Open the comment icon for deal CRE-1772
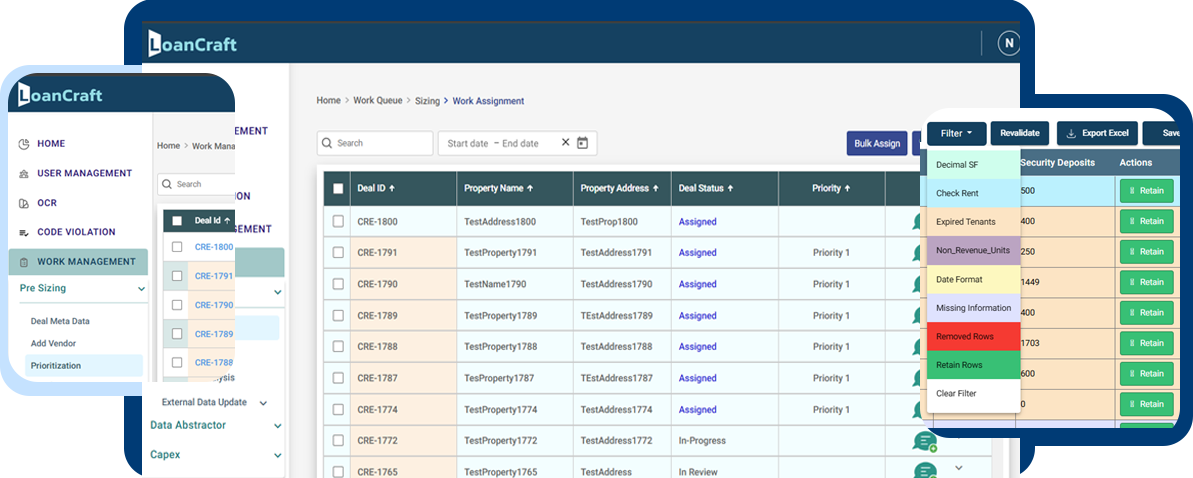This screenshot has width=1193, height=478. click(924, 441)
